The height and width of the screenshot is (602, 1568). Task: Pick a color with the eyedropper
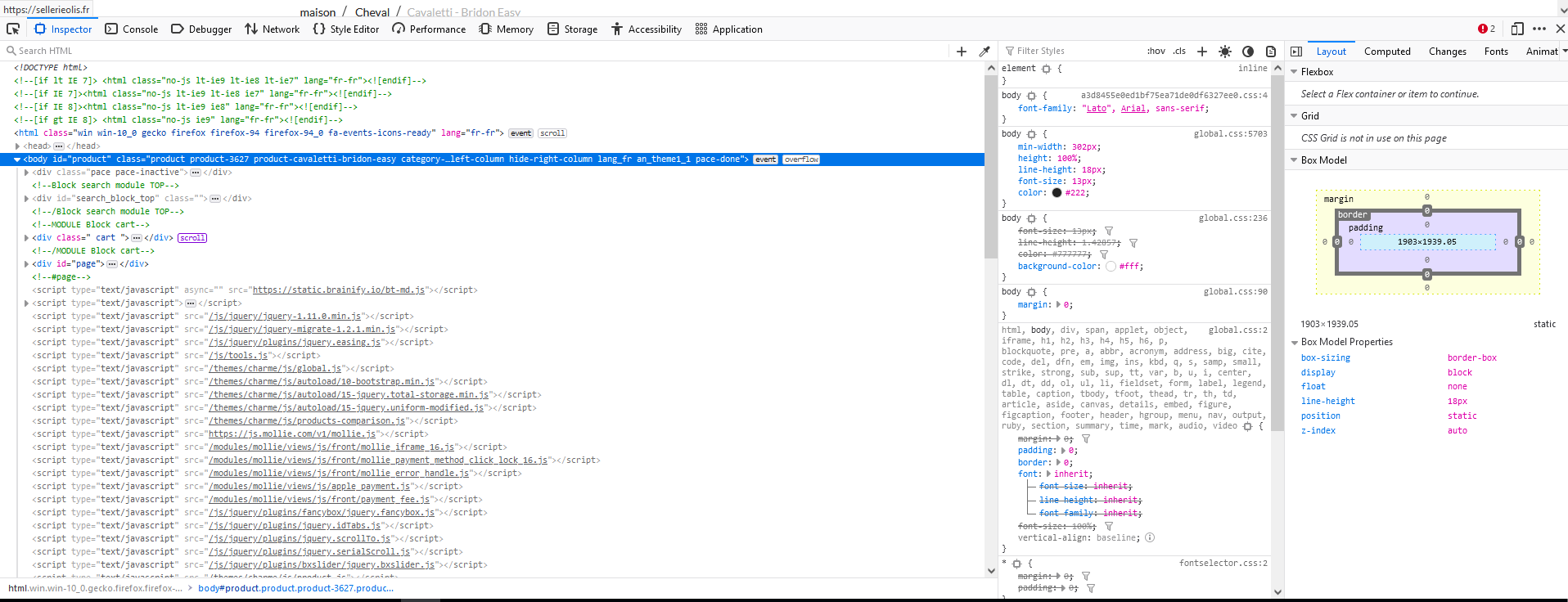(x=985, y=51)
